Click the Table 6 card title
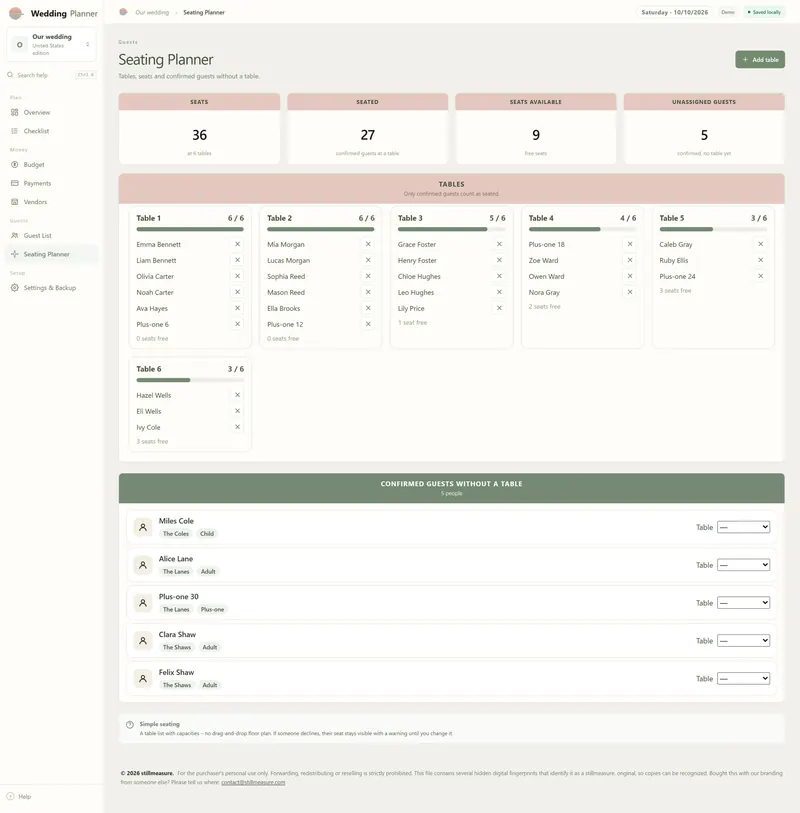The width and height of the screenshot is (800, 813). (x=149, y=369)
